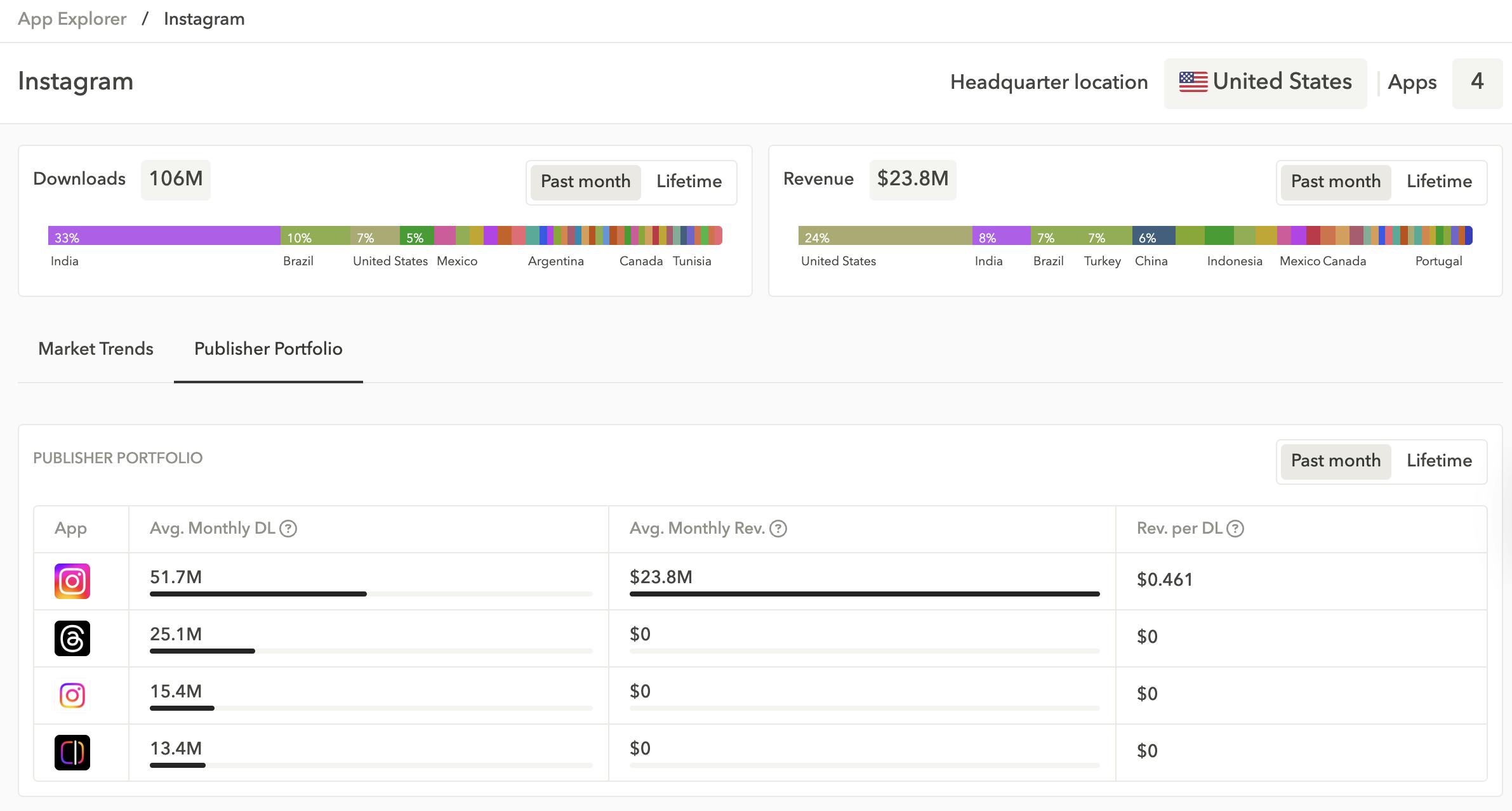Switch to the Market Trends tab
The width and height of the screenshot is (1512, 811).
96,349
